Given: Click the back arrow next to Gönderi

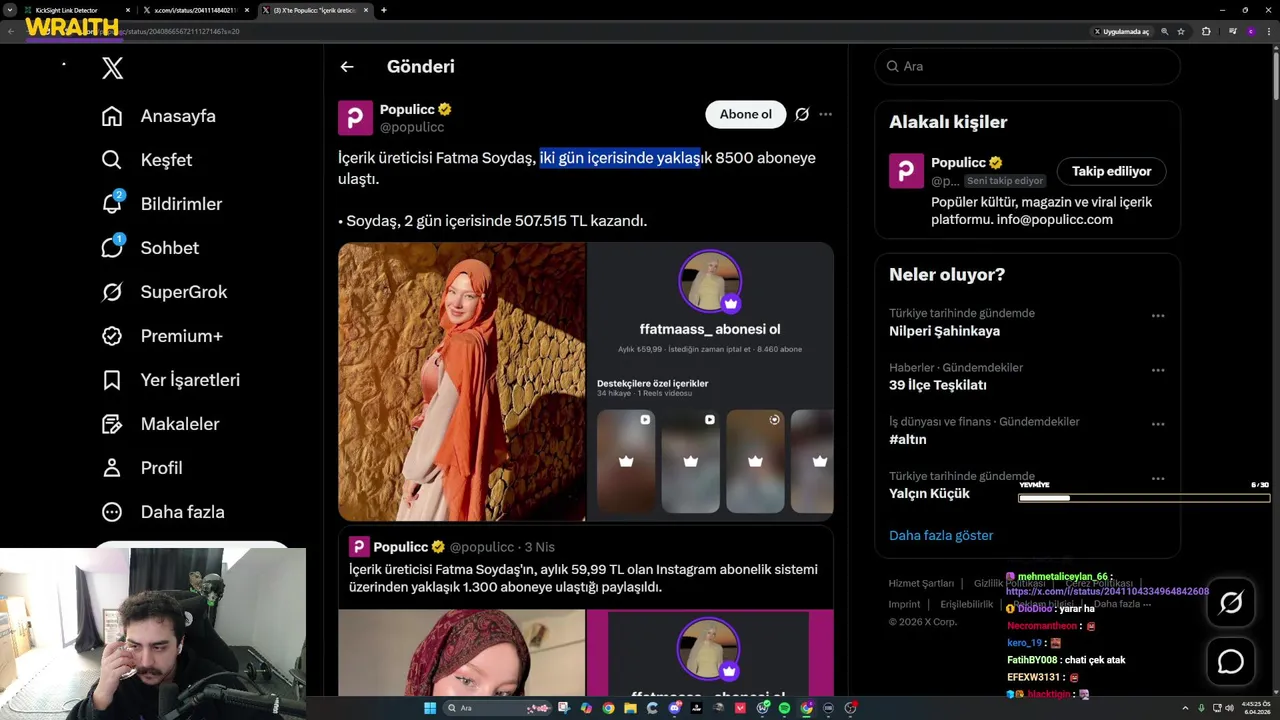Looking at the screenshot, I should point(347,67).
